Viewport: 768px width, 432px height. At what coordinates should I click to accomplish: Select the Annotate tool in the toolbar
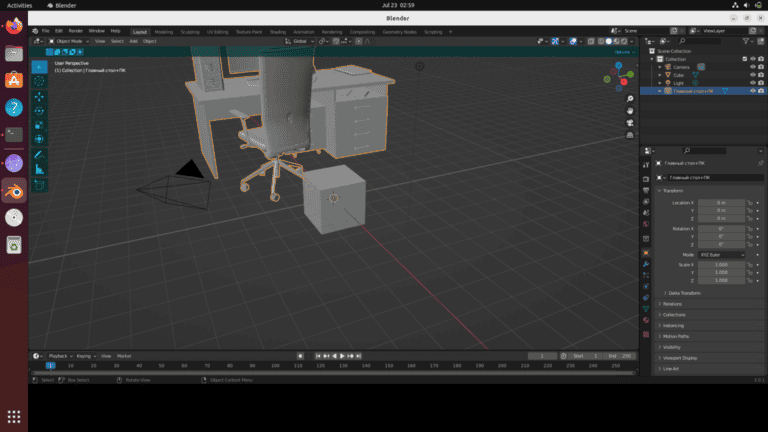40,155
